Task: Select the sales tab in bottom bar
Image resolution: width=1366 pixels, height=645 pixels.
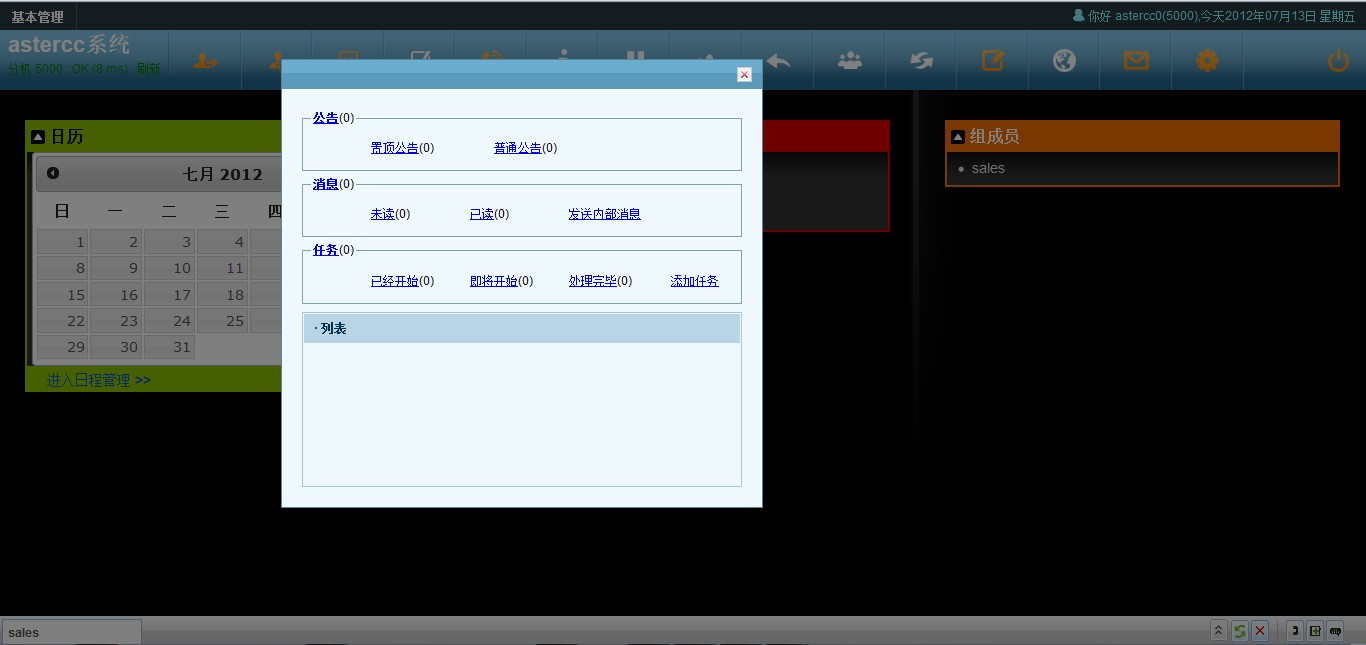Action: [71, 632]
